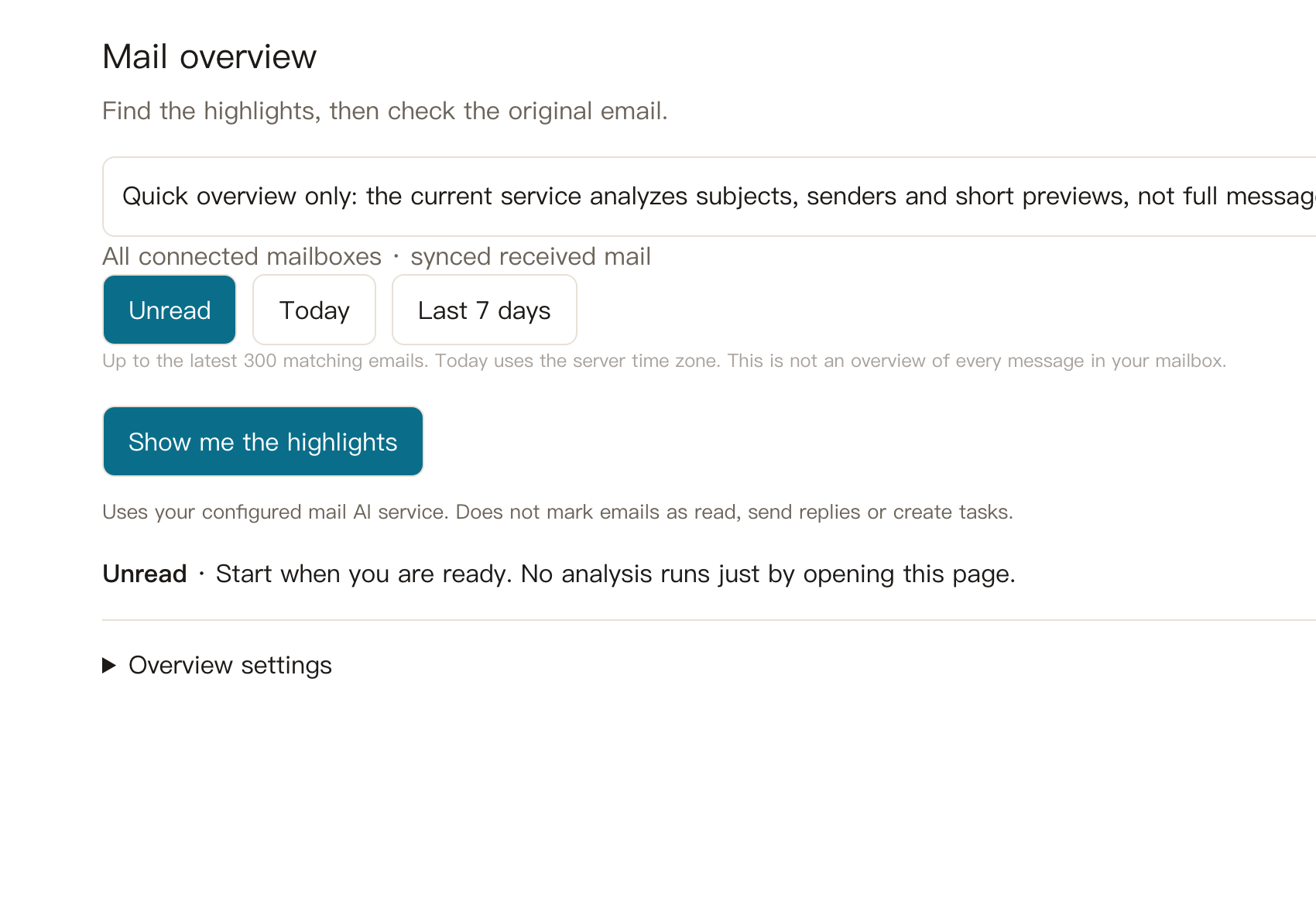Click Show me the highlights
This screenshot has width=1316, height=898.
pos(263,441)
